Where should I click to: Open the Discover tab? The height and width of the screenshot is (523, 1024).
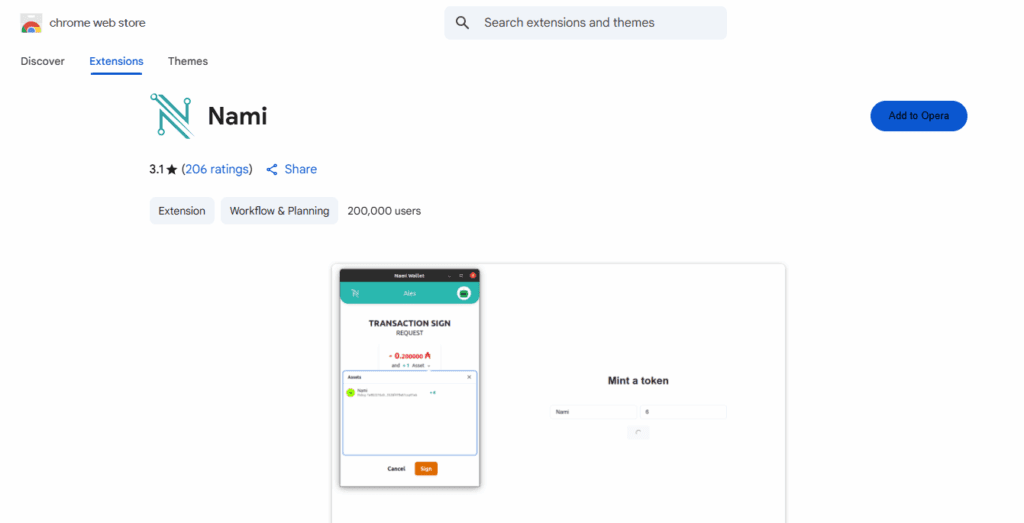pos(42,61)
